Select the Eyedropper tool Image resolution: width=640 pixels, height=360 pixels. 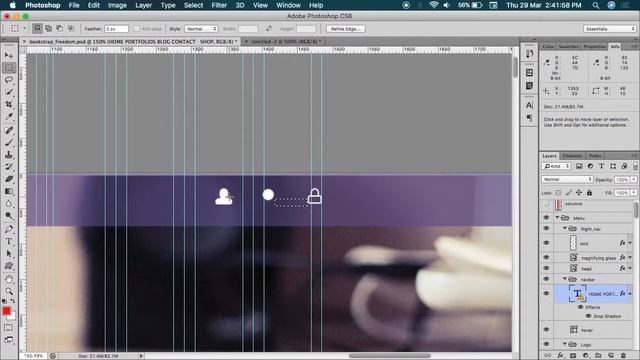(9, 117)
